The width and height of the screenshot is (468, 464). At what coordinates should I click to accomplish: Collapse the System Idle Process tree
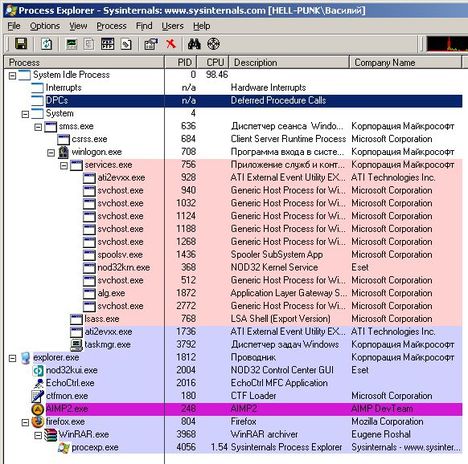(12, 76)
